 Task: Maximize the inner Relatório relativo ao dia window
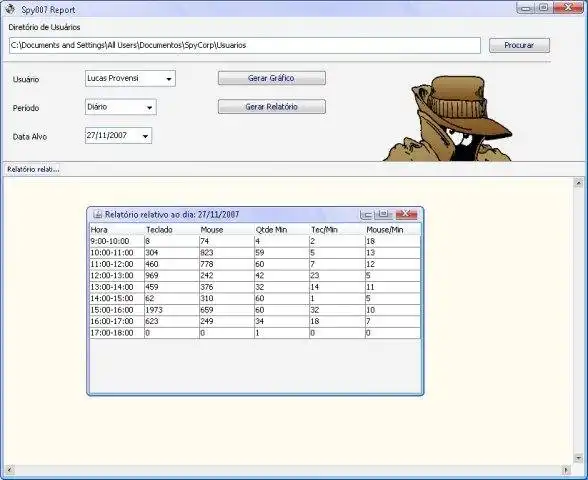coord(383,214)
